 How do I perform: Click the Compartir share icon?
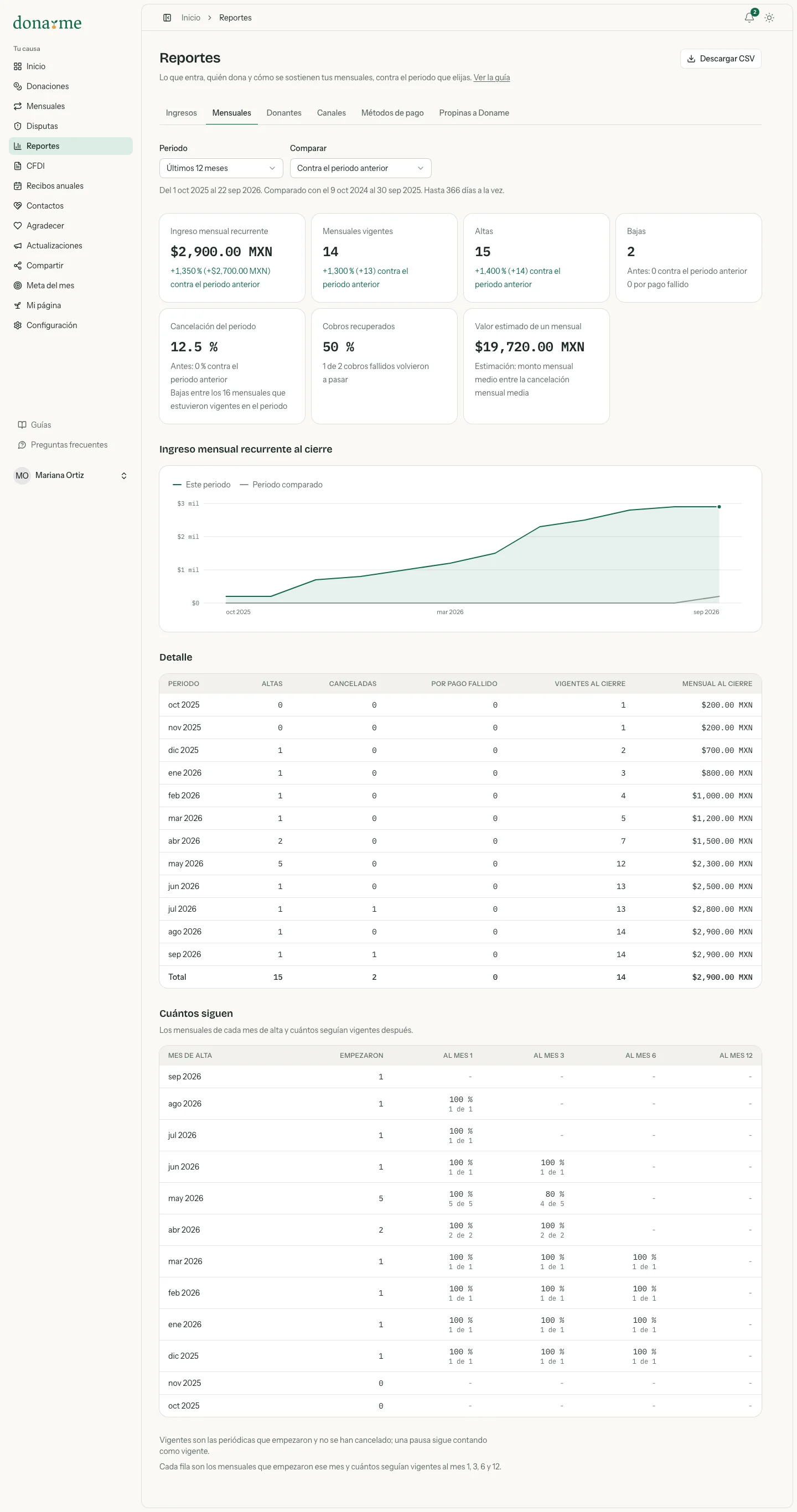click(x=18, y=266)
